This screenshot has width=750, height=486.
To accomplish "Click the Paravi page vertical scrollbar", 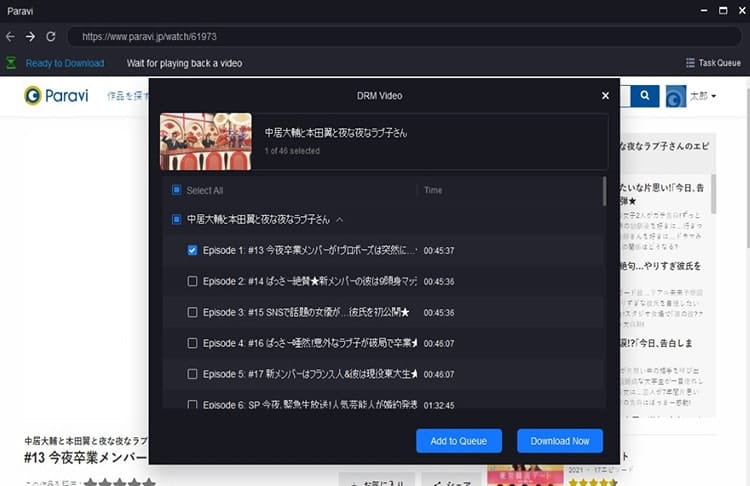I will [747, 167].
